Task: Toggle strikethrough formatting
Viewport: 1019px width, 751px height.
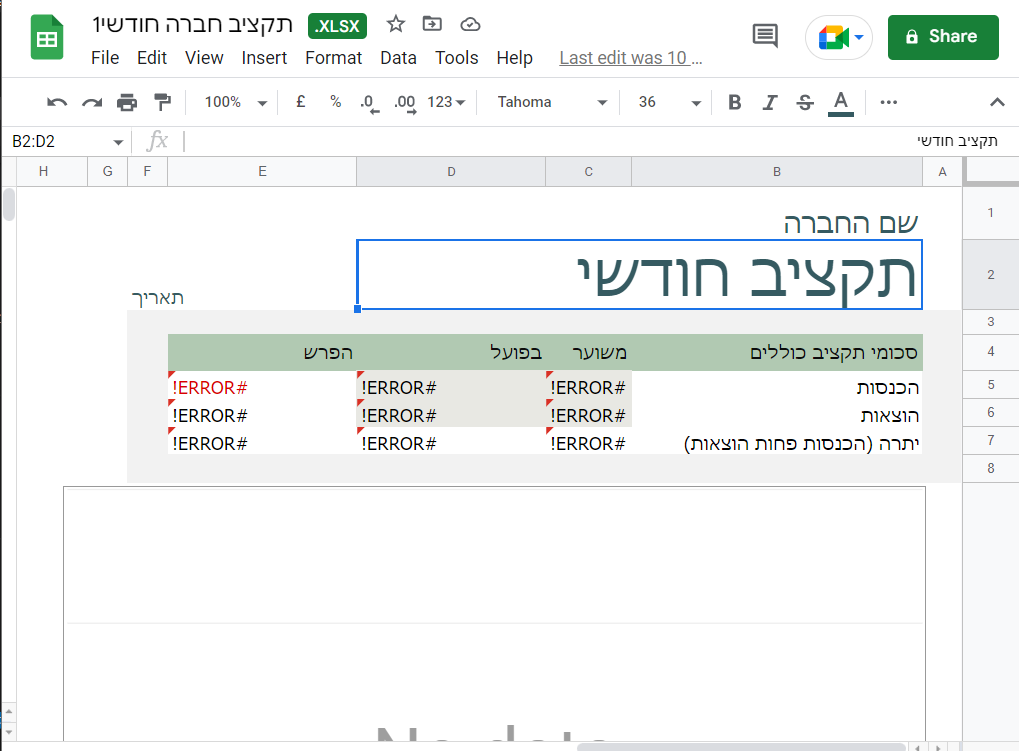Action: pos(805,103)
